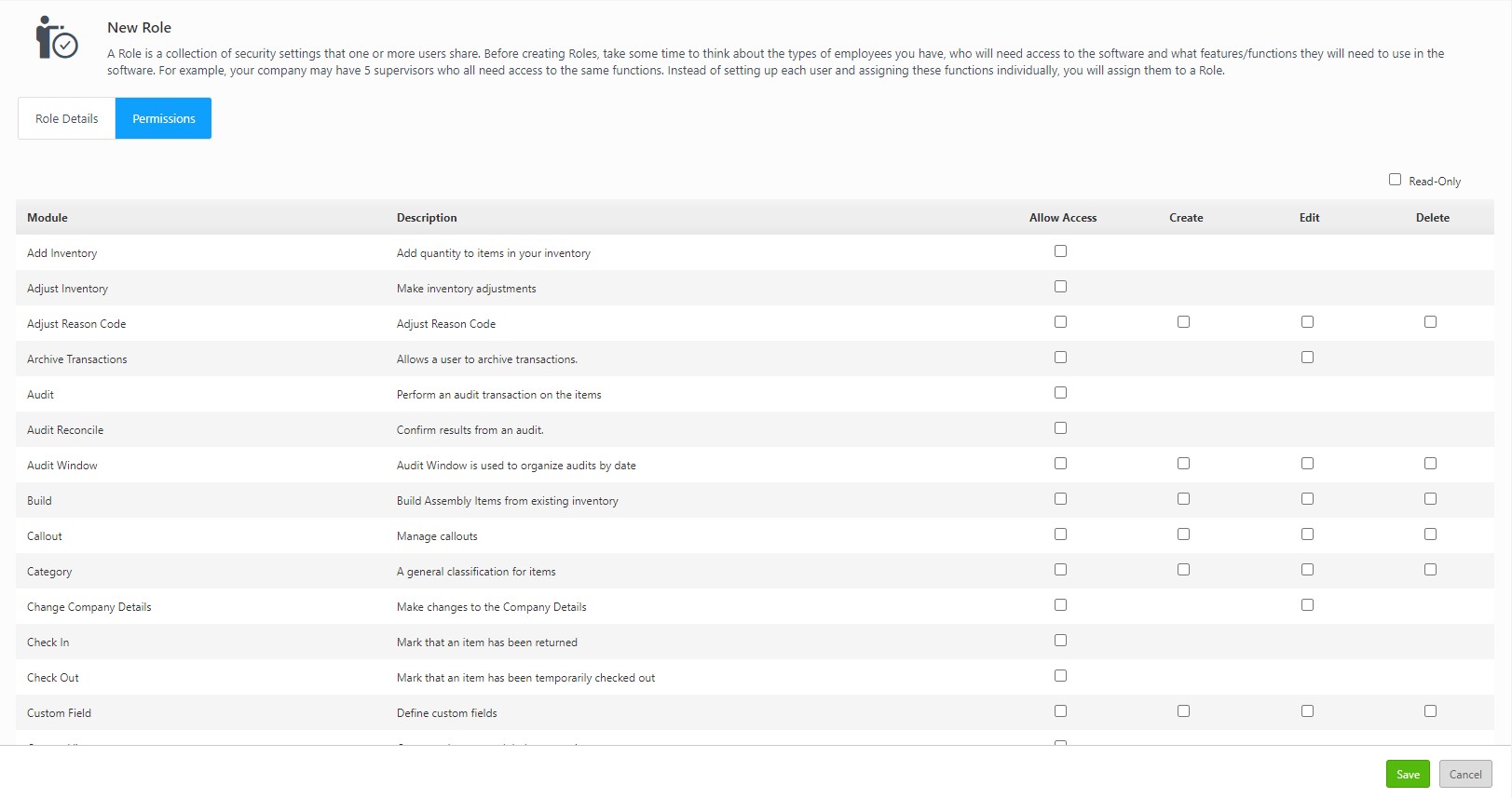Click the New Role user icon
Screen dimensions: 1512x798
tap(56, 38)
